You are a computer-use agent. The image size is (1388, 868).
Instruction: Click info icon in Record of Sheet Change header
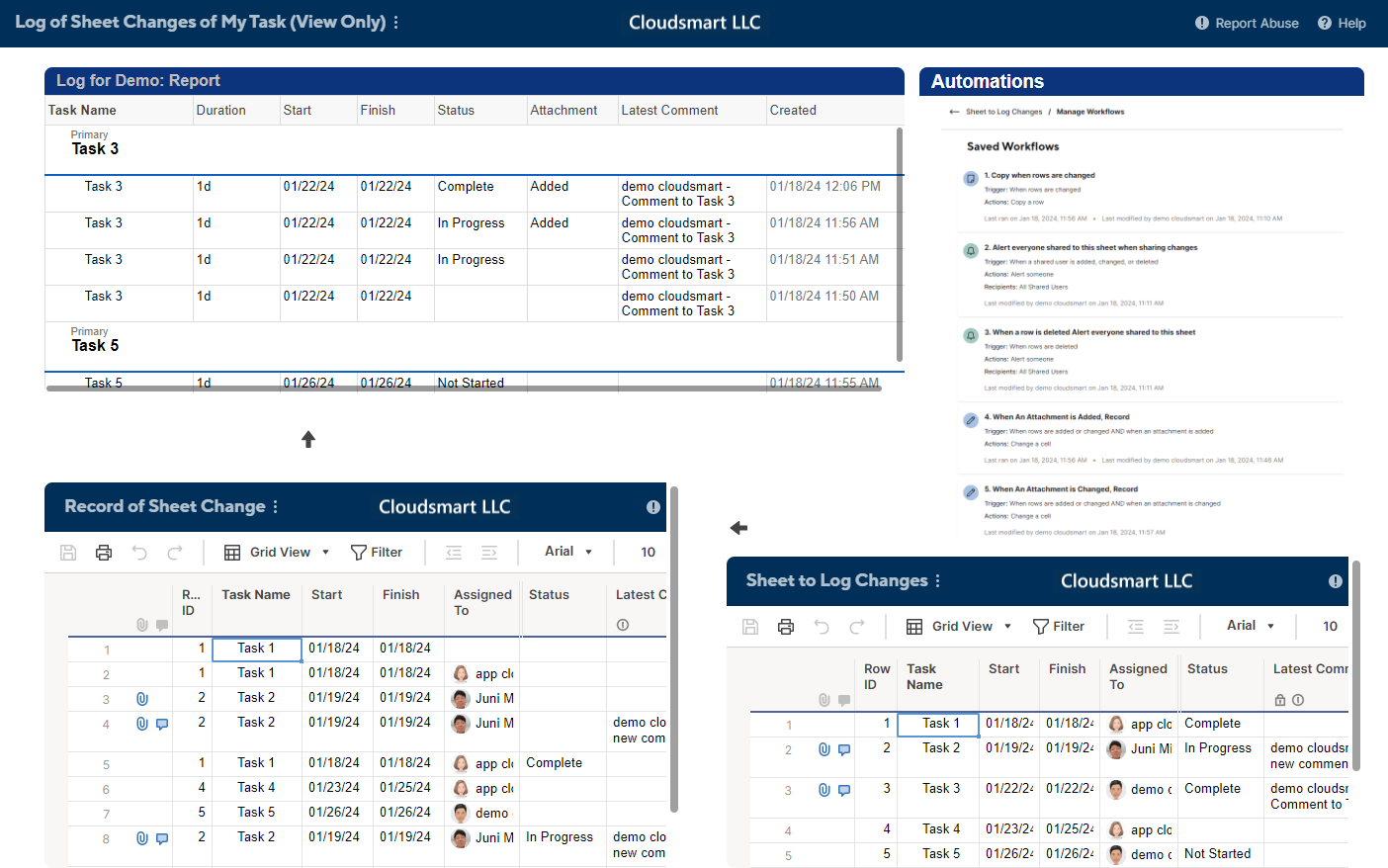[x=653, y=507]
